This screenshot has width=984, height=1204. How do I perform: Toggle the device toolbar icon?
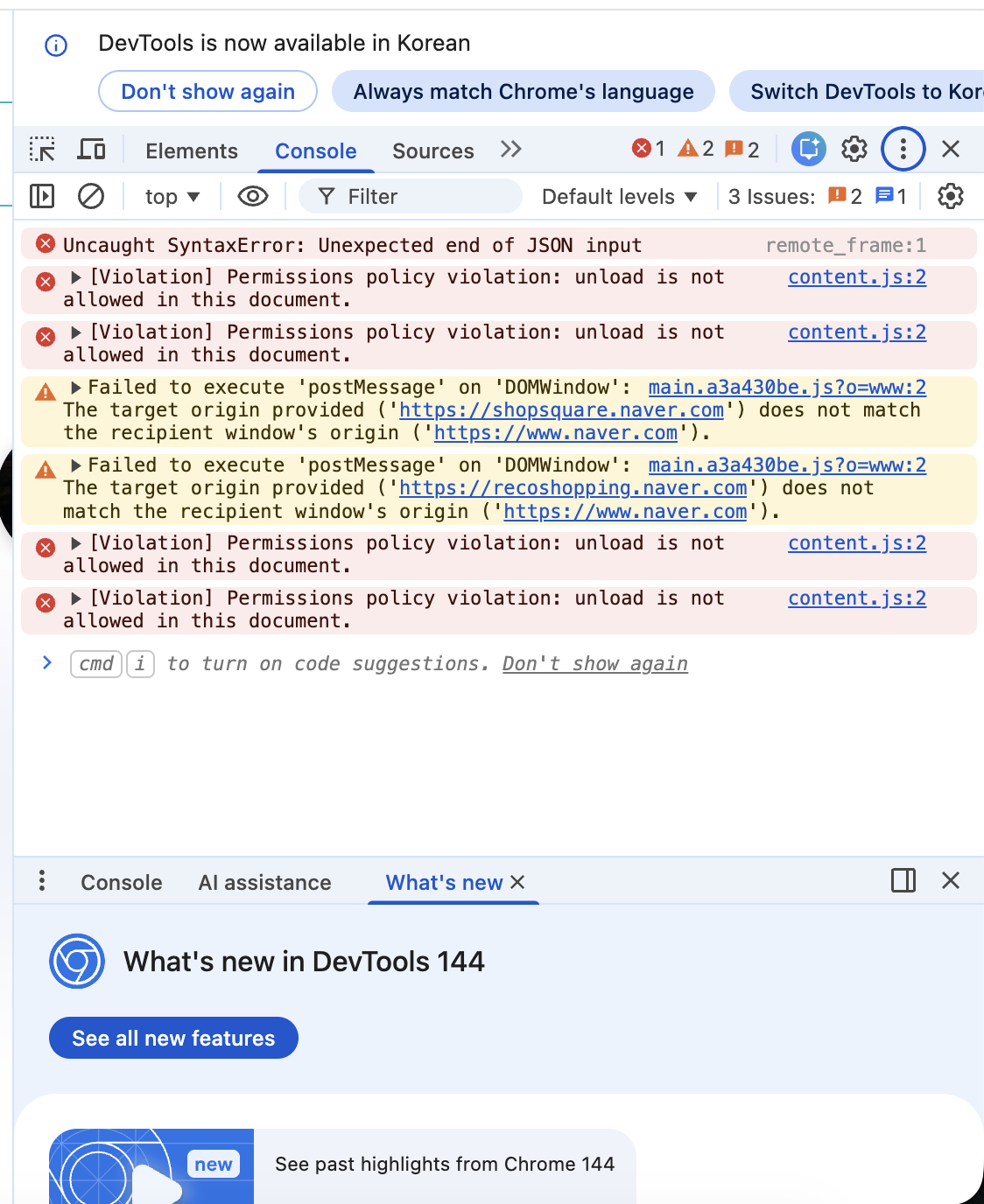[x=91, y=150]
